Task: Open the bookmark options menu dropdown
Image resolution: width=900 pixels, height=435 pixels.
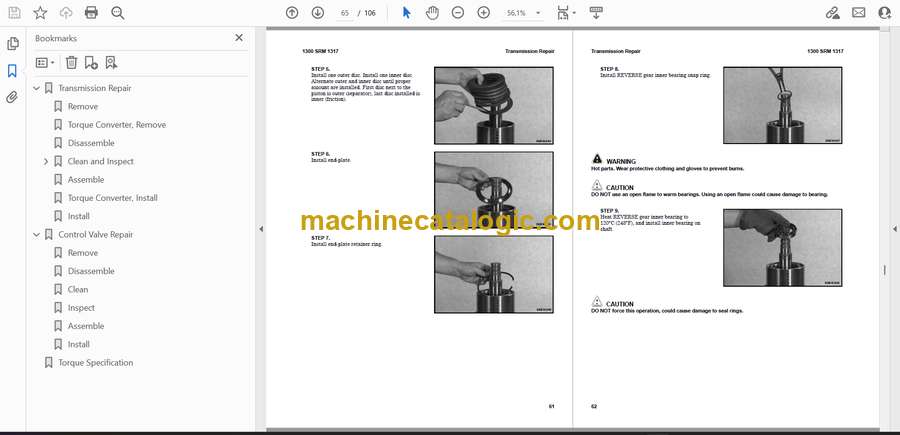Action: click(45, 63)
